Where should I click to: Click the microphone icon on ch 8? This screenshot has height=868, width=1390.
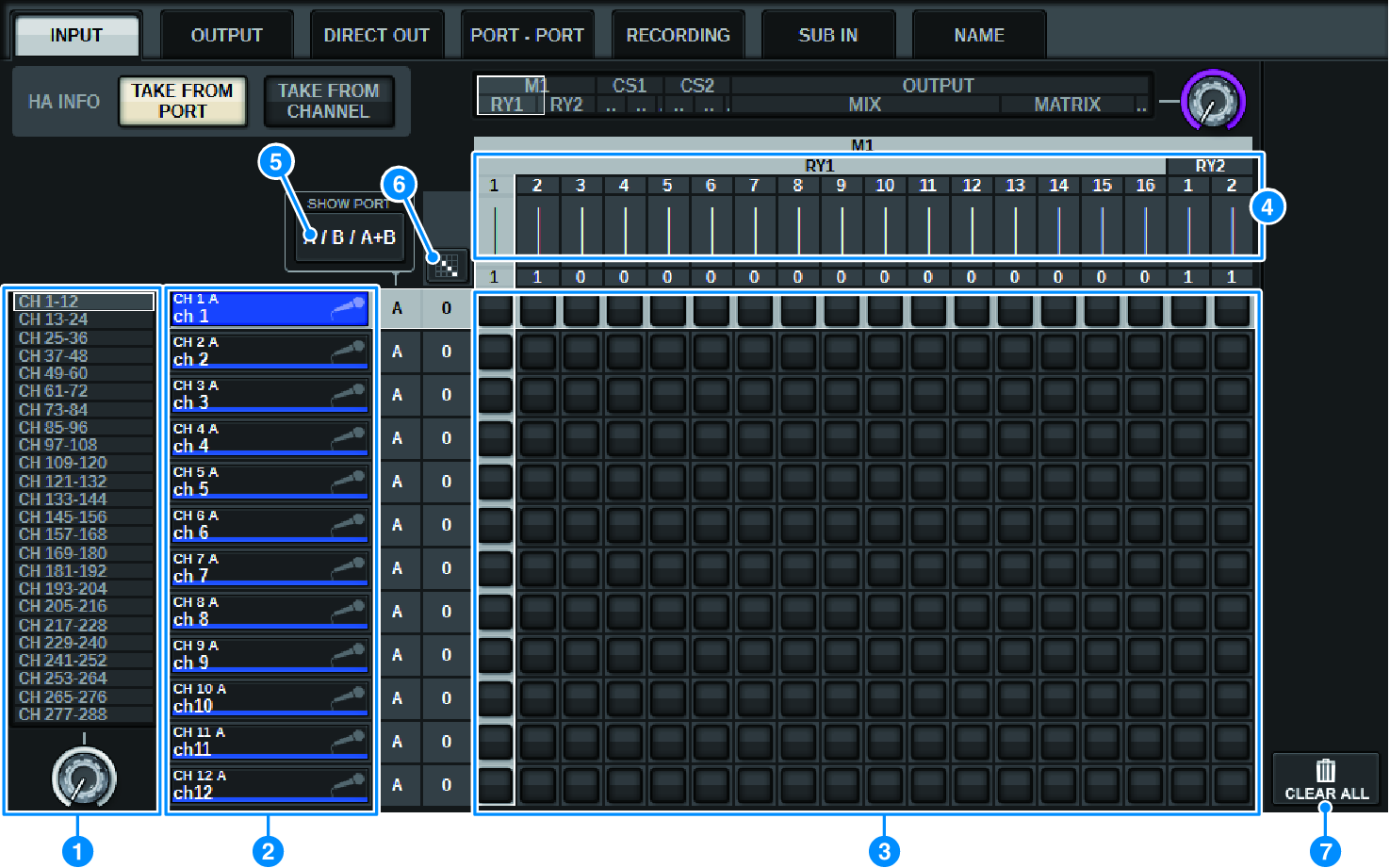click(348, 612)
